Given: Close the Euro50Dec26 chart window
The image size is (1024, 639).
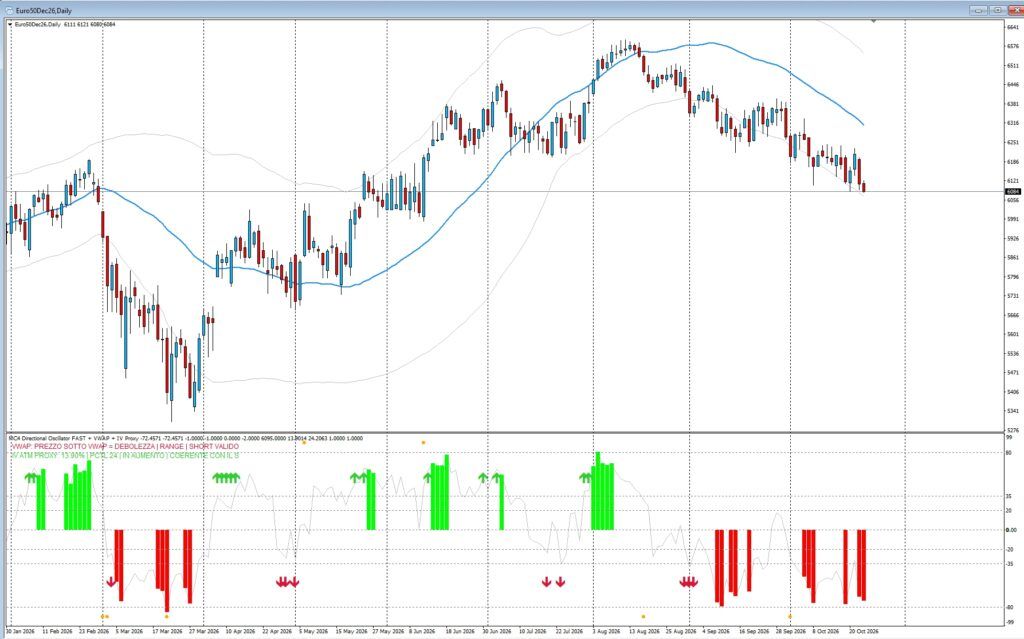Looking at the screenshot, I should point(1016,10).
